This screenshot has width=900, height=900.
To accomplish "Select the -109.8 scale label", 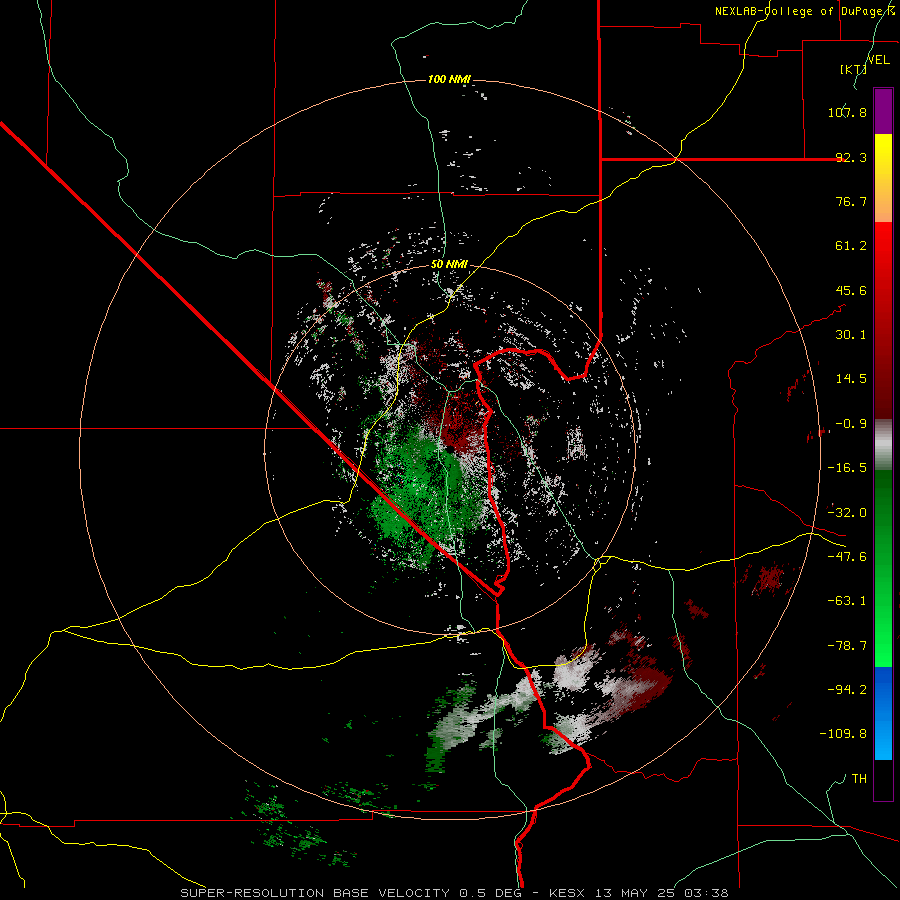I will (x=843, y=734).
